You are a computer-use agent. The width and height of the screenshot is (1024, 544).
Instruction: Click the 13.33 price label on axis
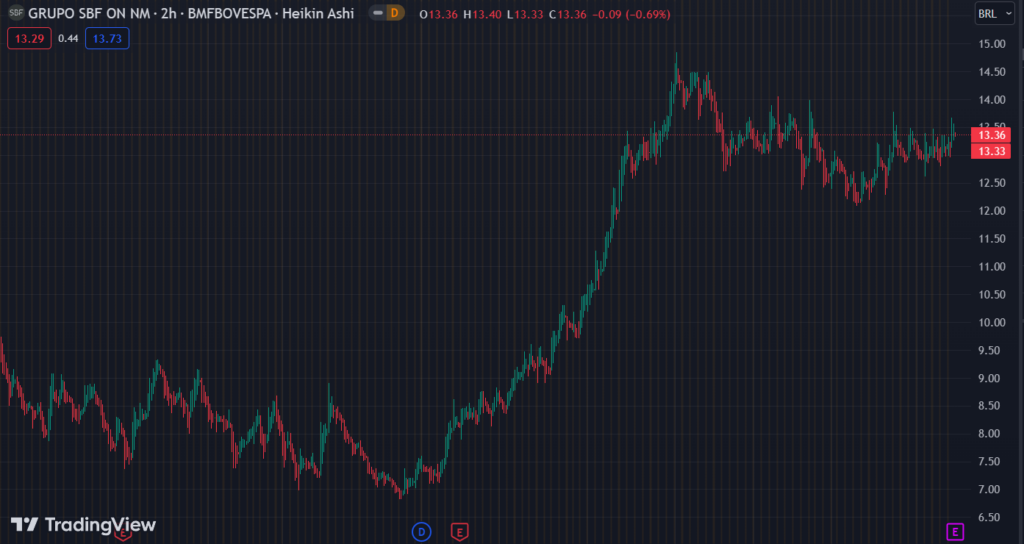point(991,152)
